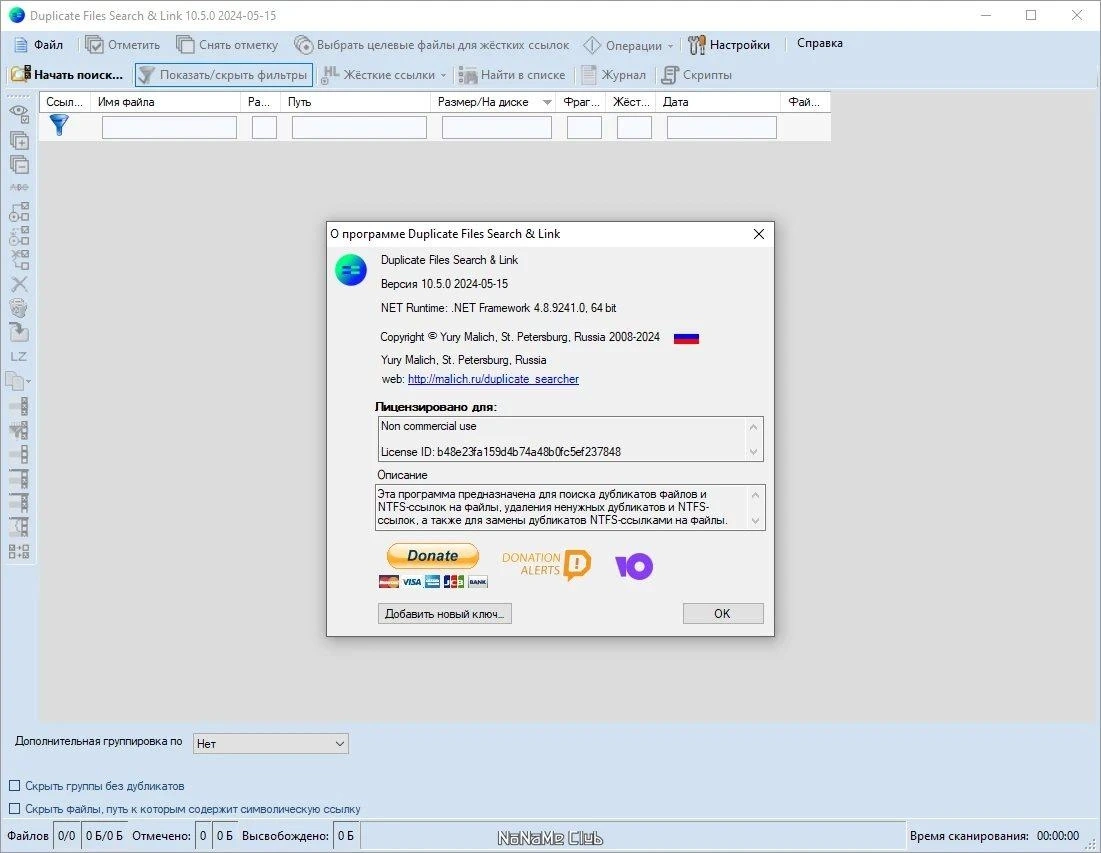Click the size filter input field

pyautogui.click(x=496, y=127)
